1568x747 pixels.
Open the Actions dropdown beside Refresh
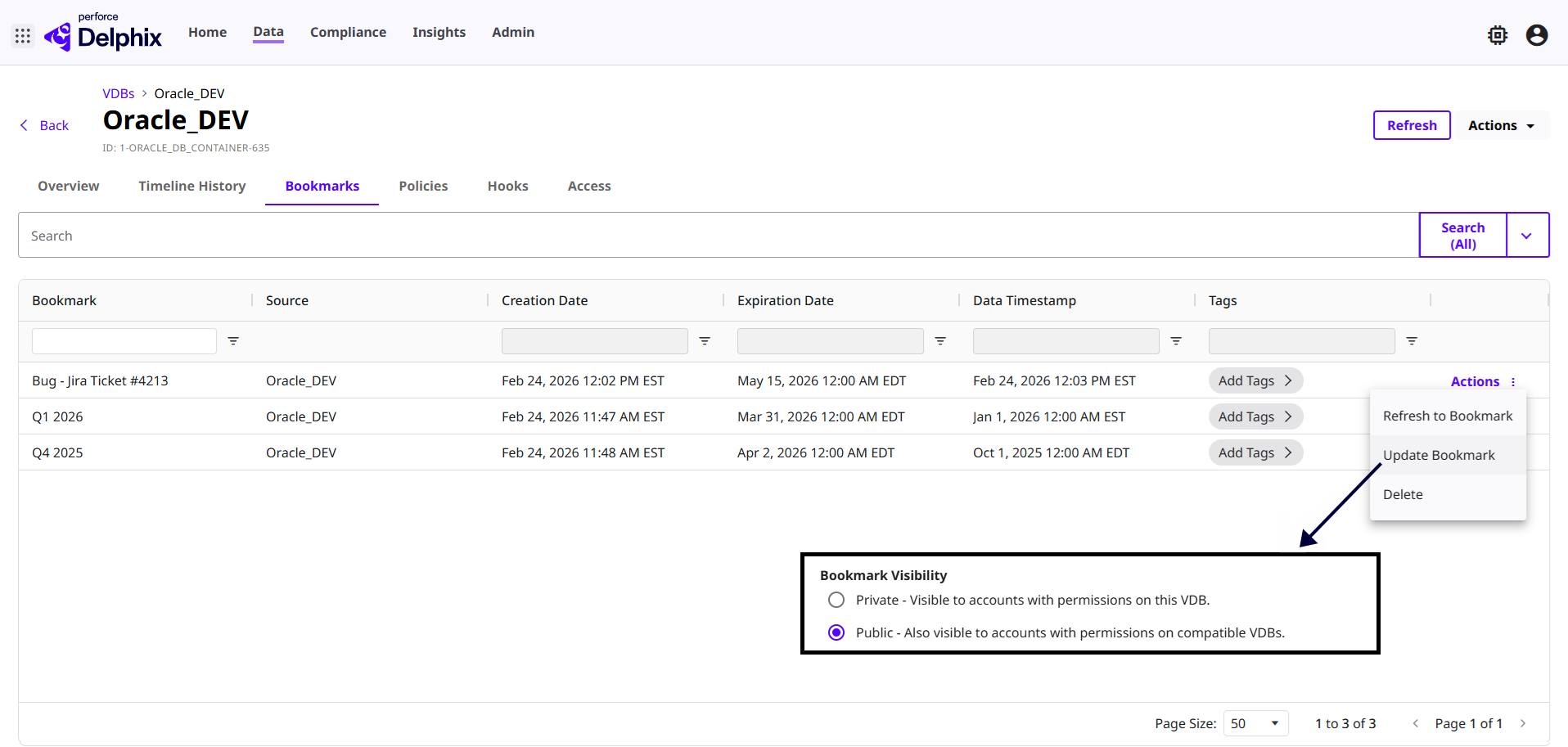point(1500,125)
